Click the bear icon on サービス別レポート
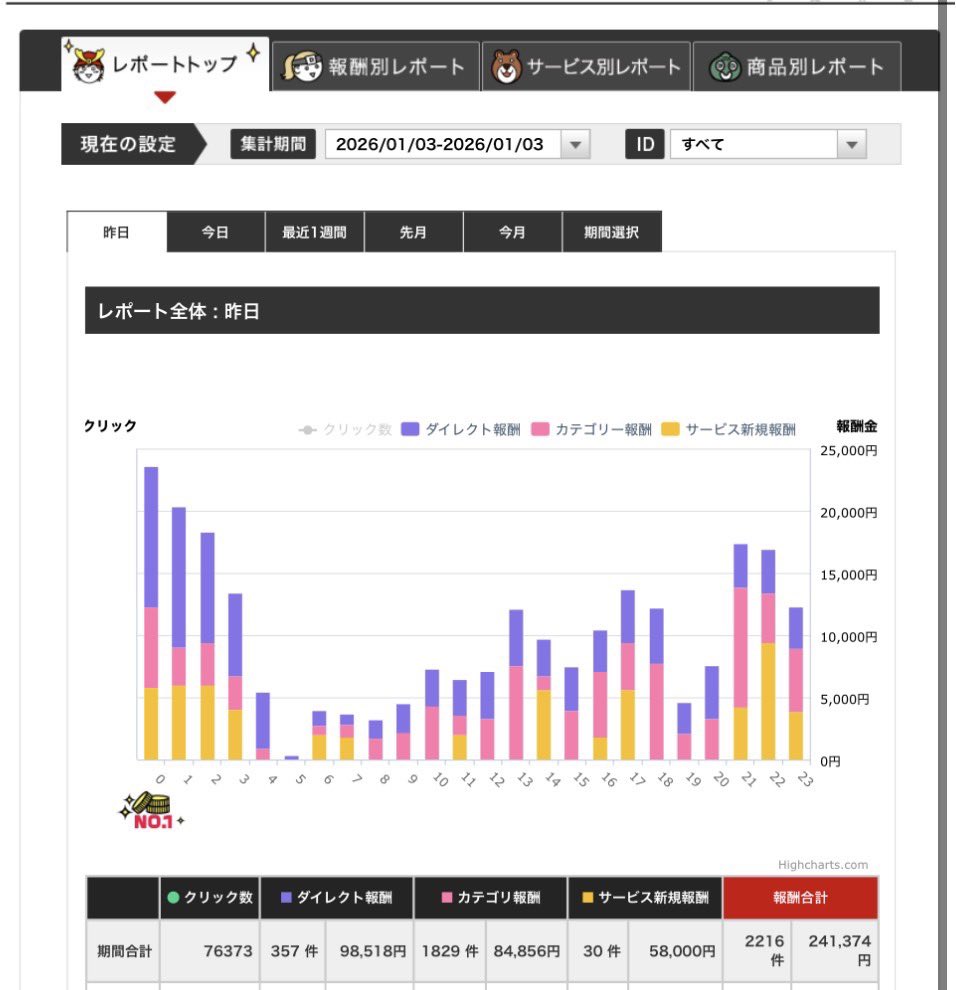 [x=507, y=68]
